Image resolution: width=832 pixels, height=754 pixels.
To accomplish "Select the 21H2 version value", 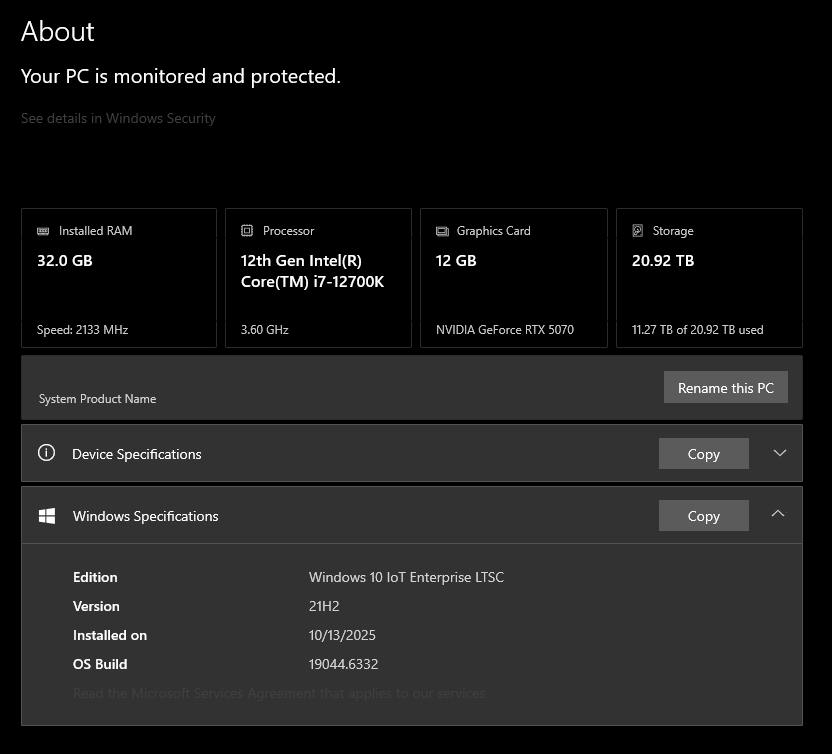I will coord(324,606).
